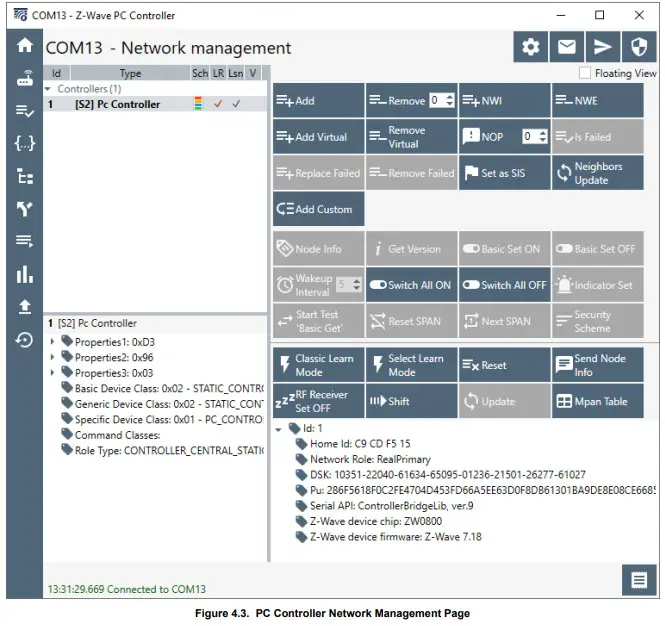Click the security scheme color bars for Pc Controller

198,103
